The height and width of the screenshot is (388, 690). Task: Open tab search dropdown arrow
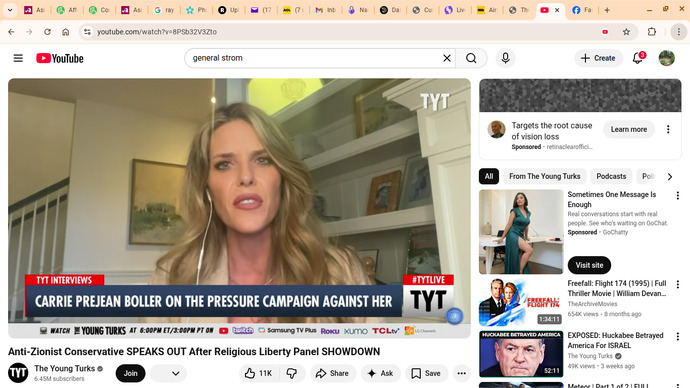point(10,10)
